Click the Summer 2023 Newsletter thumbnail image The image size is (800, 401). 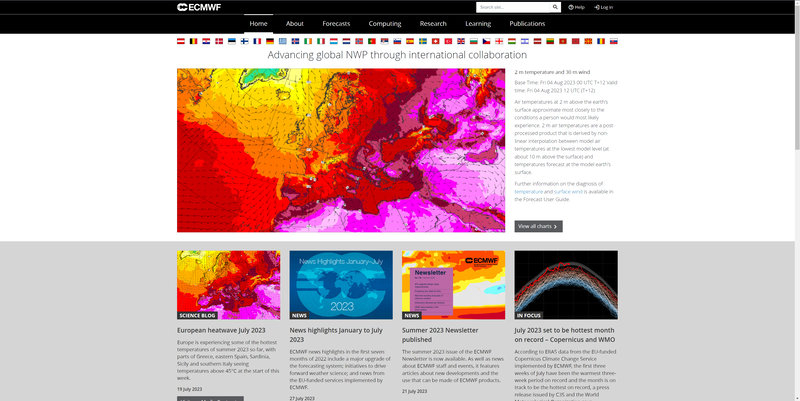(x=452, y=284)
